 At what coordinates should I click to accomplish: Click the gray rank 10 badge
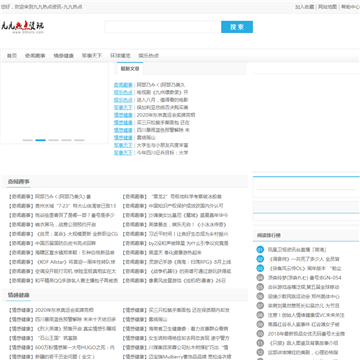coord(260,333)
